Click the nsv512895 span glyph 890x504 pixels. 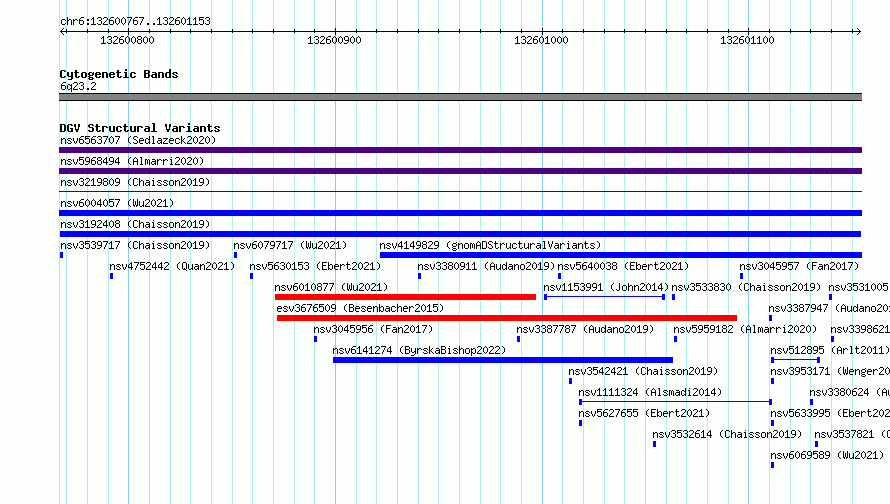click(x=795, y=360)
